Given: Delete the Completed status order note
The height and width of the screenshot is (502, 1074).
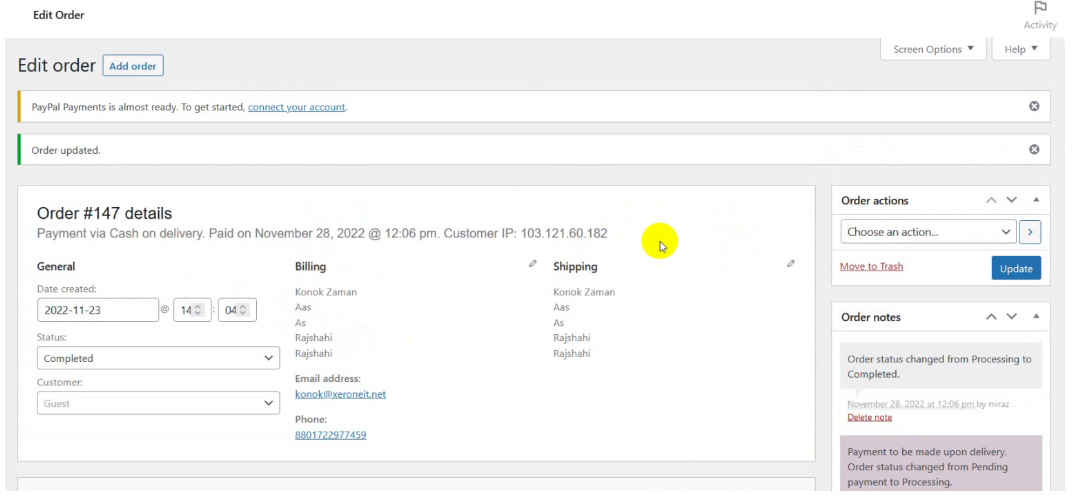Looking at the screenshot, I should (869, 417).
